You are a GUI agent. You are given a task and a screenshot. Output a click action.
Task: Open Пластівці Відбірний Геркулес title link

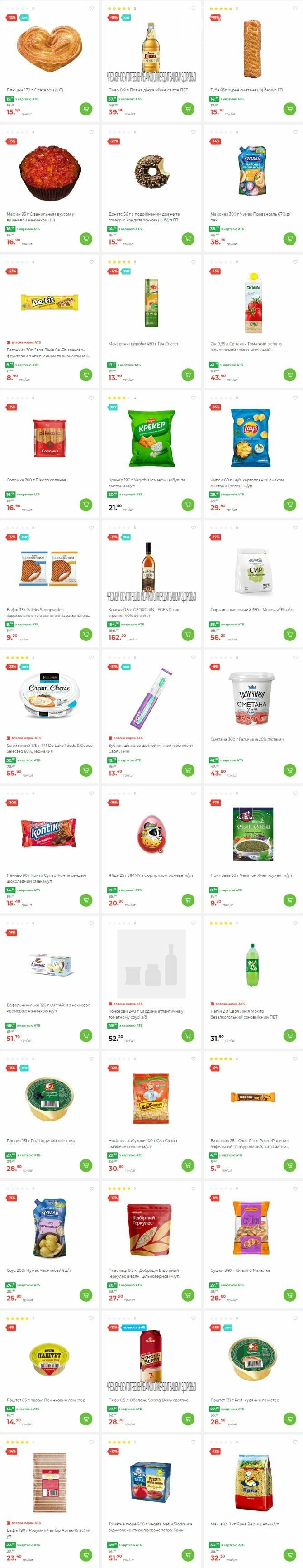pos(144,1274)
